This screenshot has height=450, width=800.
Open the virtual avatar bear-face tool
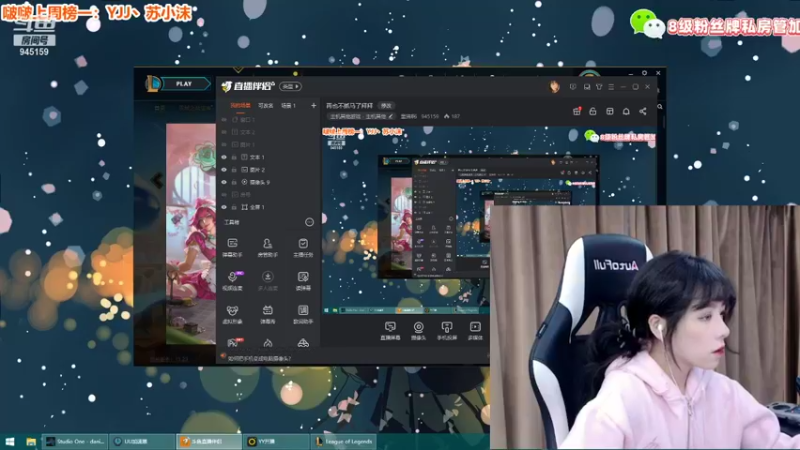tap(233, 315)
